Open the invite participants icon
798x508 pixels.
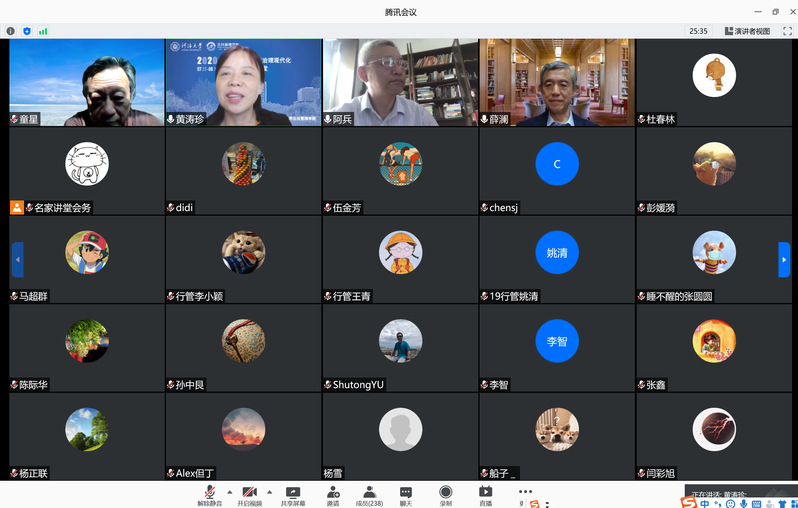332,492
